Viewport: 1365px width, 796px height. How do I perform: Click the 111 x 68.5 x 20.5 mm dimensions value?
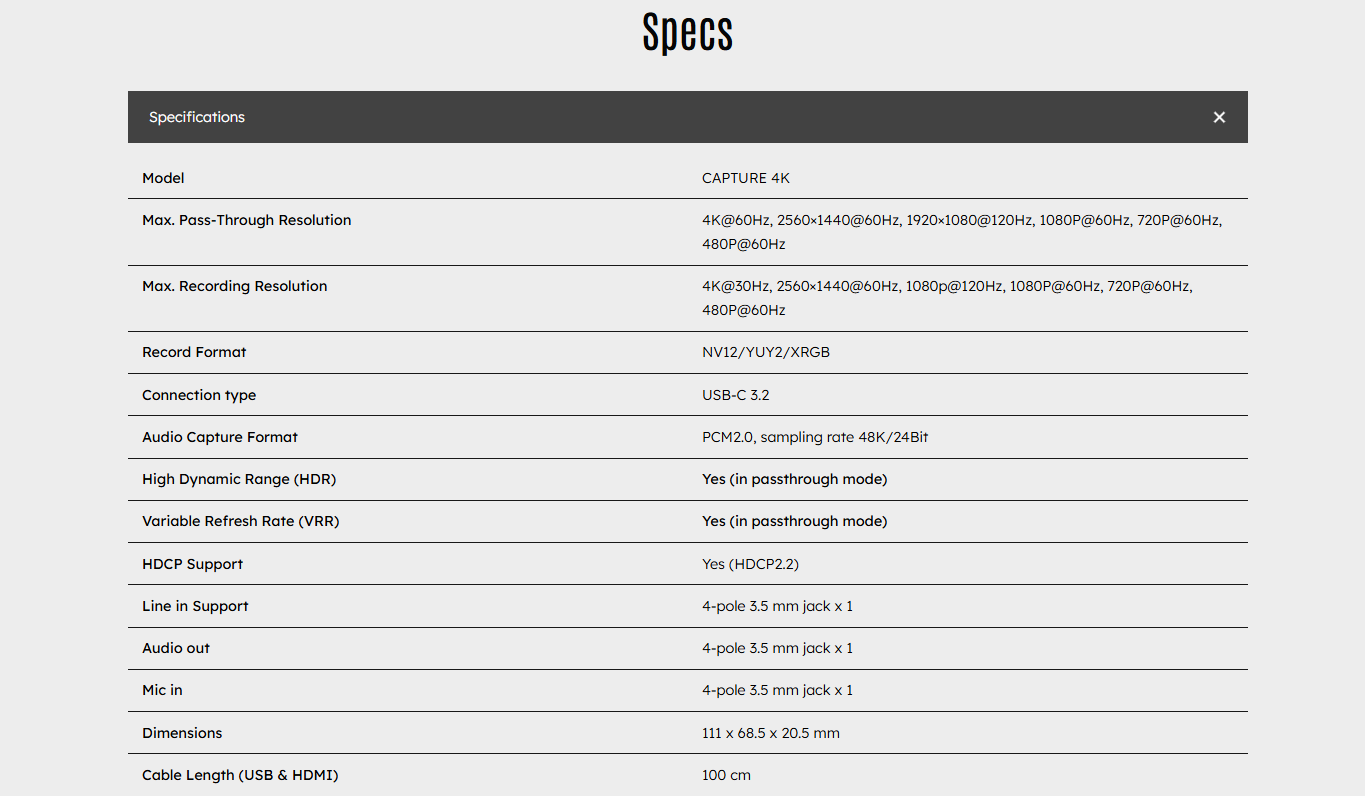[771, 733]
